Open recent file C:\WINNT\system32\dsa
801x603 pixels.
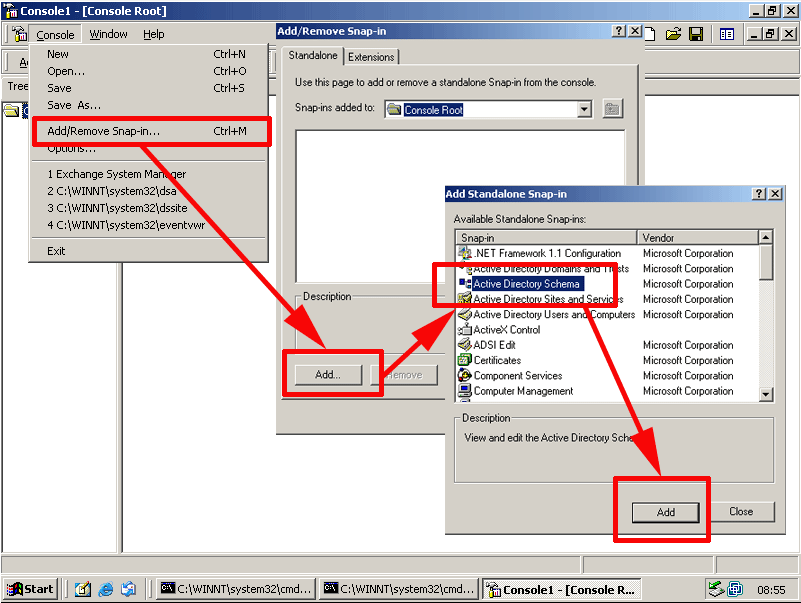pyautogui.click(x=147, y=191)
